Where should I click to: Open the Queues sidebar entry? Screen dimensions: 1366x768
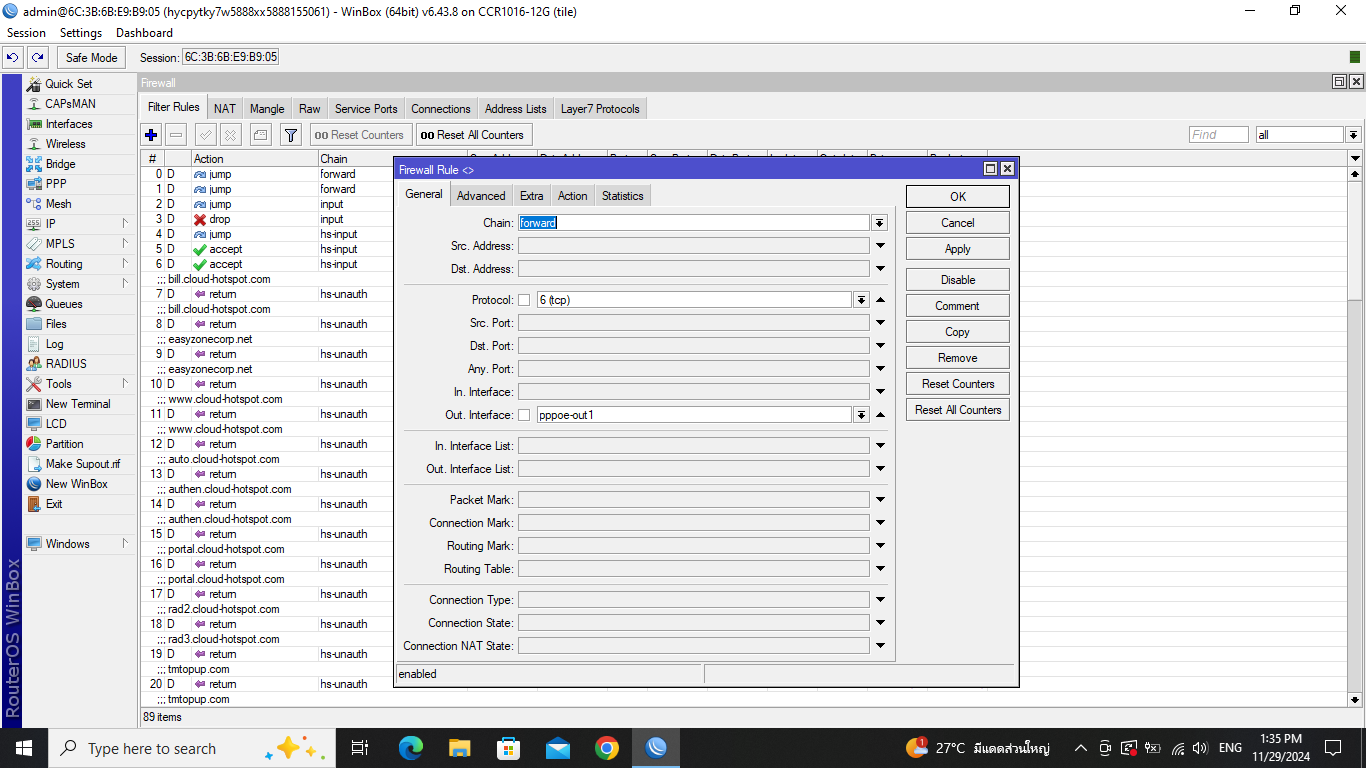[x=64, y=304]
